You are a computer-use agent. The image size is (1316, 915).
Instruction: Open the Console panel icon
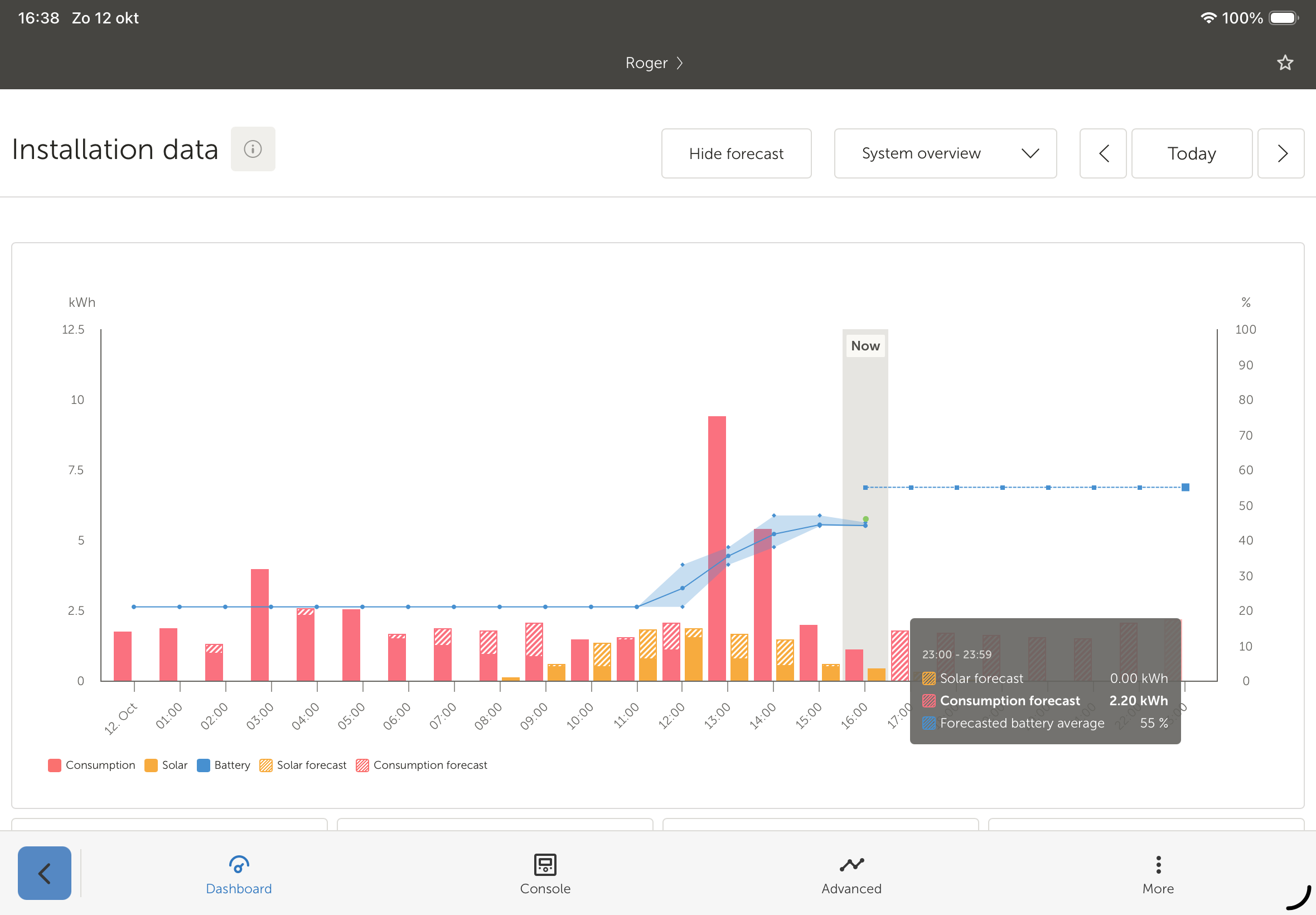[x=545, y=864]
